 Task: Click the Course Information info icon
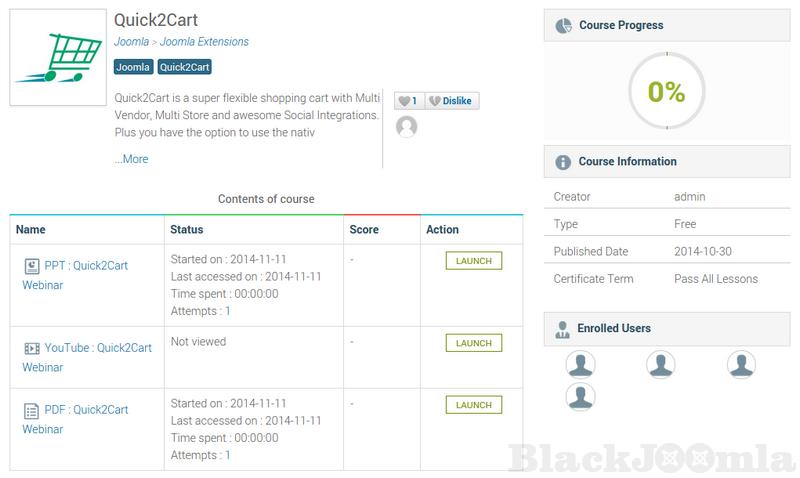[x=563, y=162]
